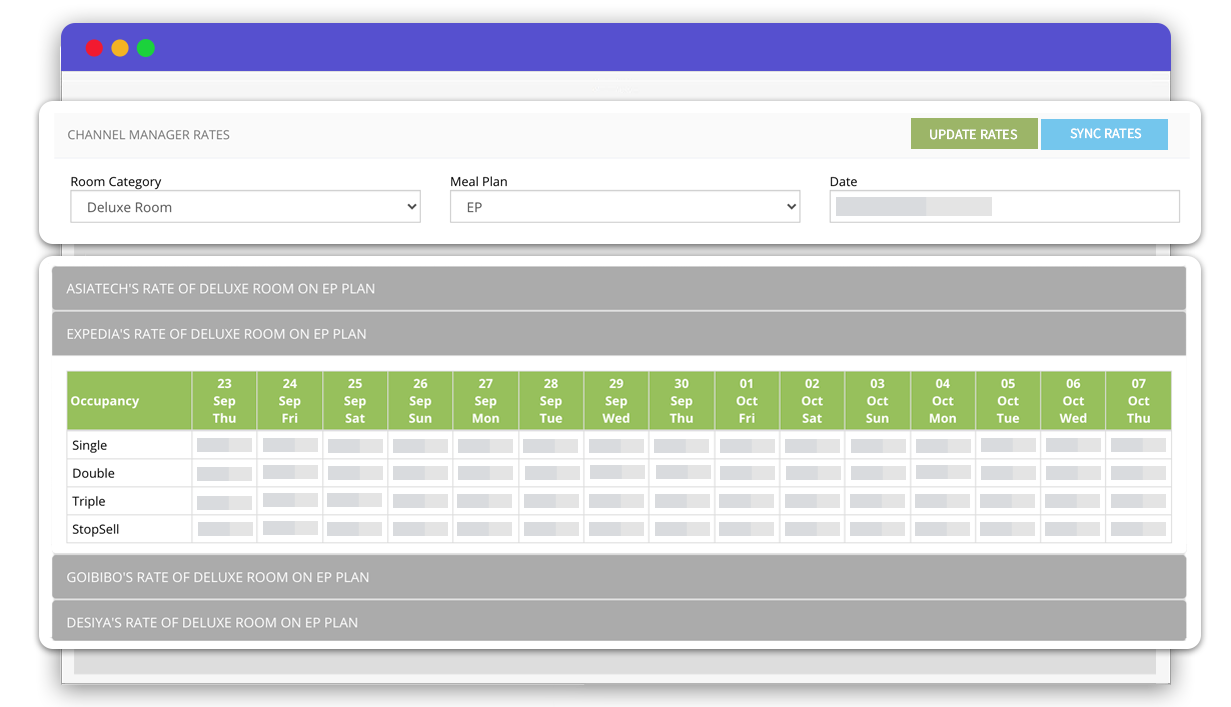Select the 25 Sep Sat column header
This screenshot has height=707, width=1231.
[355, 401]
